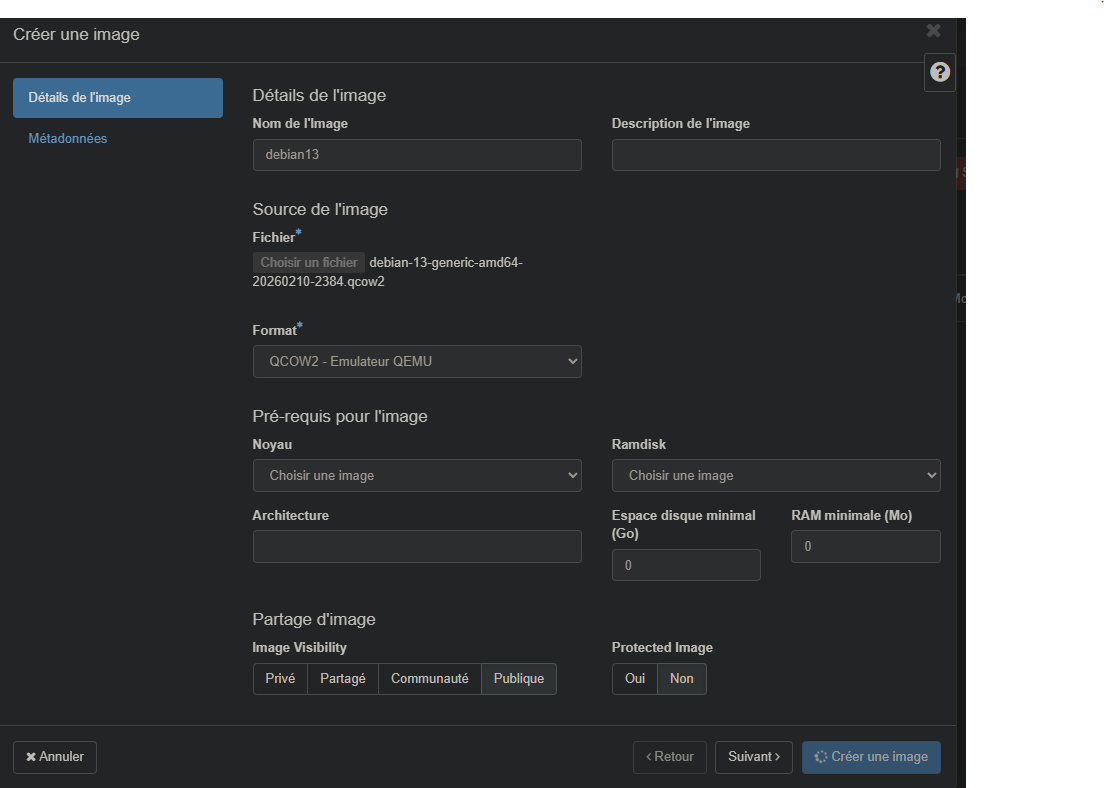Switch to the Métadonnées tab
The image size is (1104, 788).
pyautogui.click(x=68, y=138)
